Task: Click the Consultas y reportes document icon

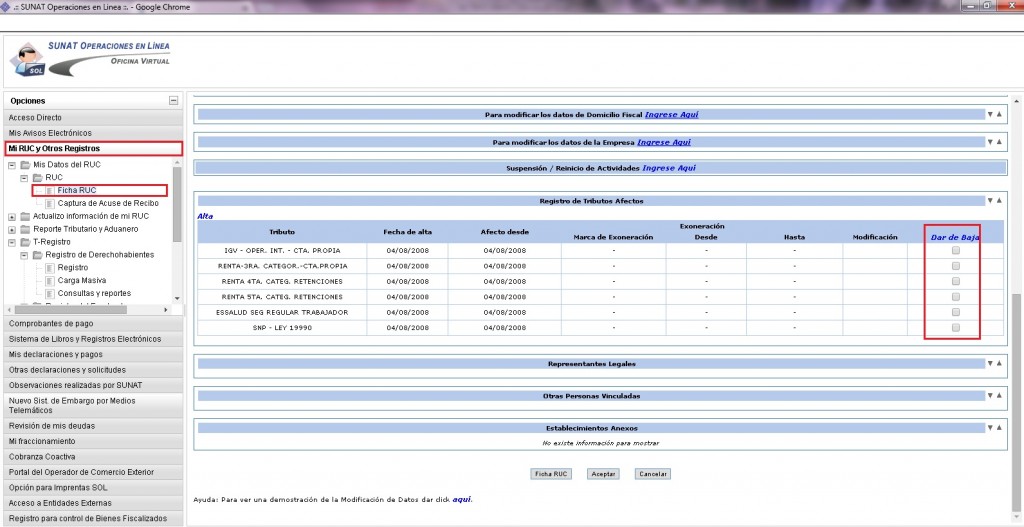Action: pos(50,293)
